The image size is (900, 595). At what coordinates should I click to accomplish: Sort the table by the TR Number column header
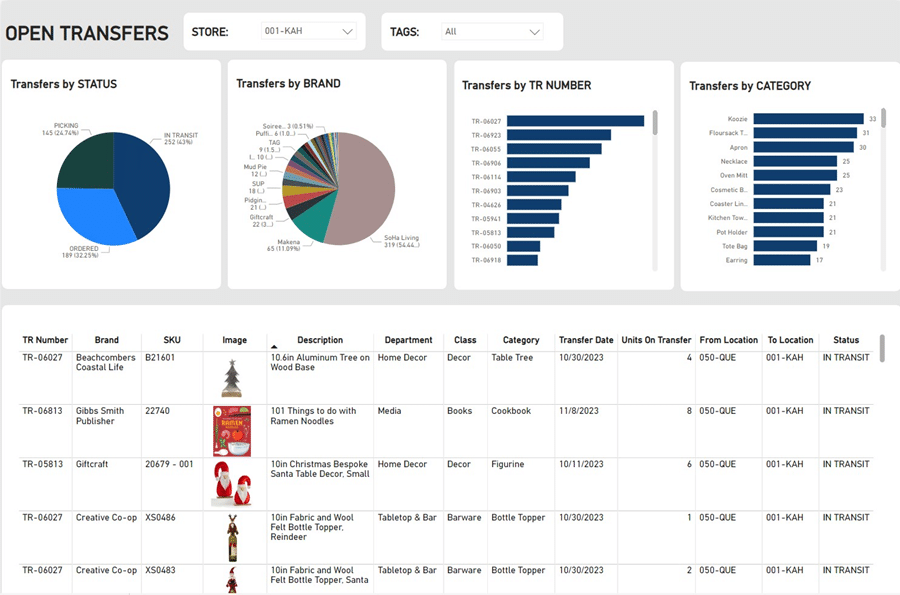[45, 340]
